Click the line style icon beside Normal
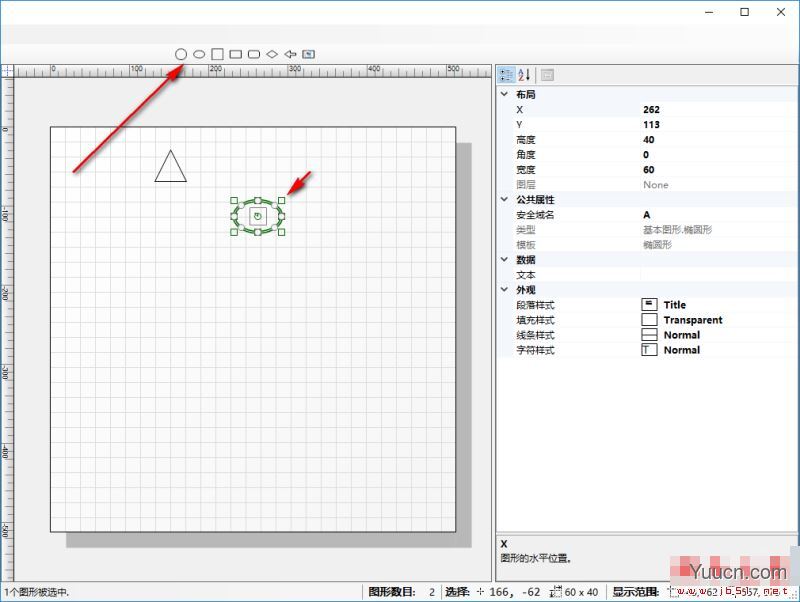 point(649,335)
